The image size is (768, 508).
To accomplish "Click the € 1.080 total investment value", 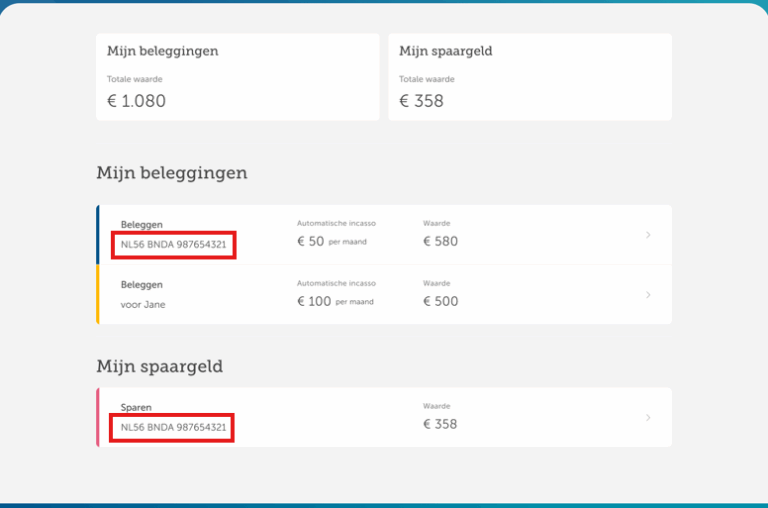I will click(x=136, y=101).
